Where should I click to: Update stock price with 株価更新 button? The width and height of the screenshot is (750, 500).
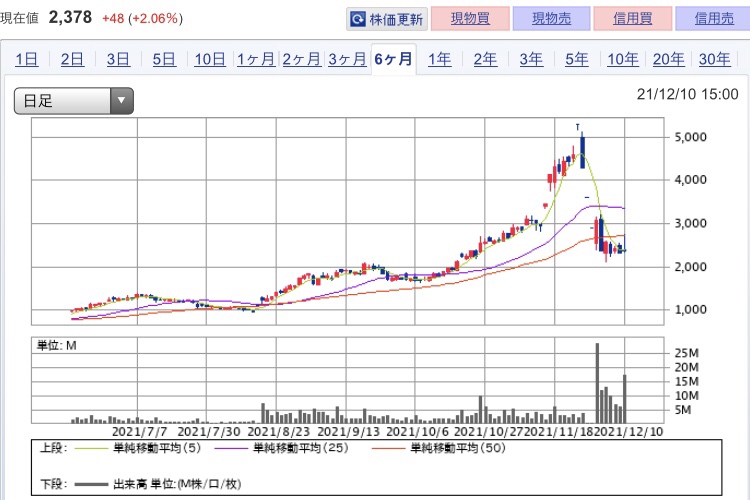click(x=386, y=19)
